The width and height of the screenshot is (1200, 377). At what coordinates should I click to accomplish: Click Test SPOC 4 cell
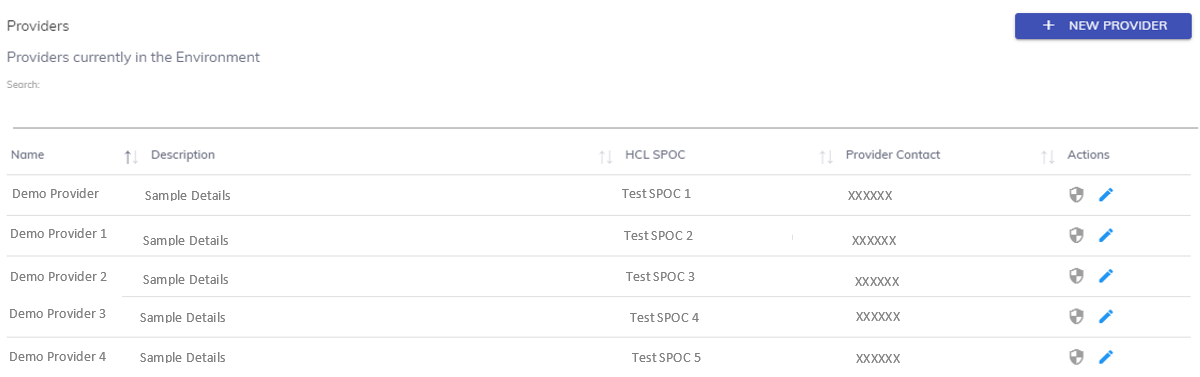pyautogui.click(x=664, y=317)
